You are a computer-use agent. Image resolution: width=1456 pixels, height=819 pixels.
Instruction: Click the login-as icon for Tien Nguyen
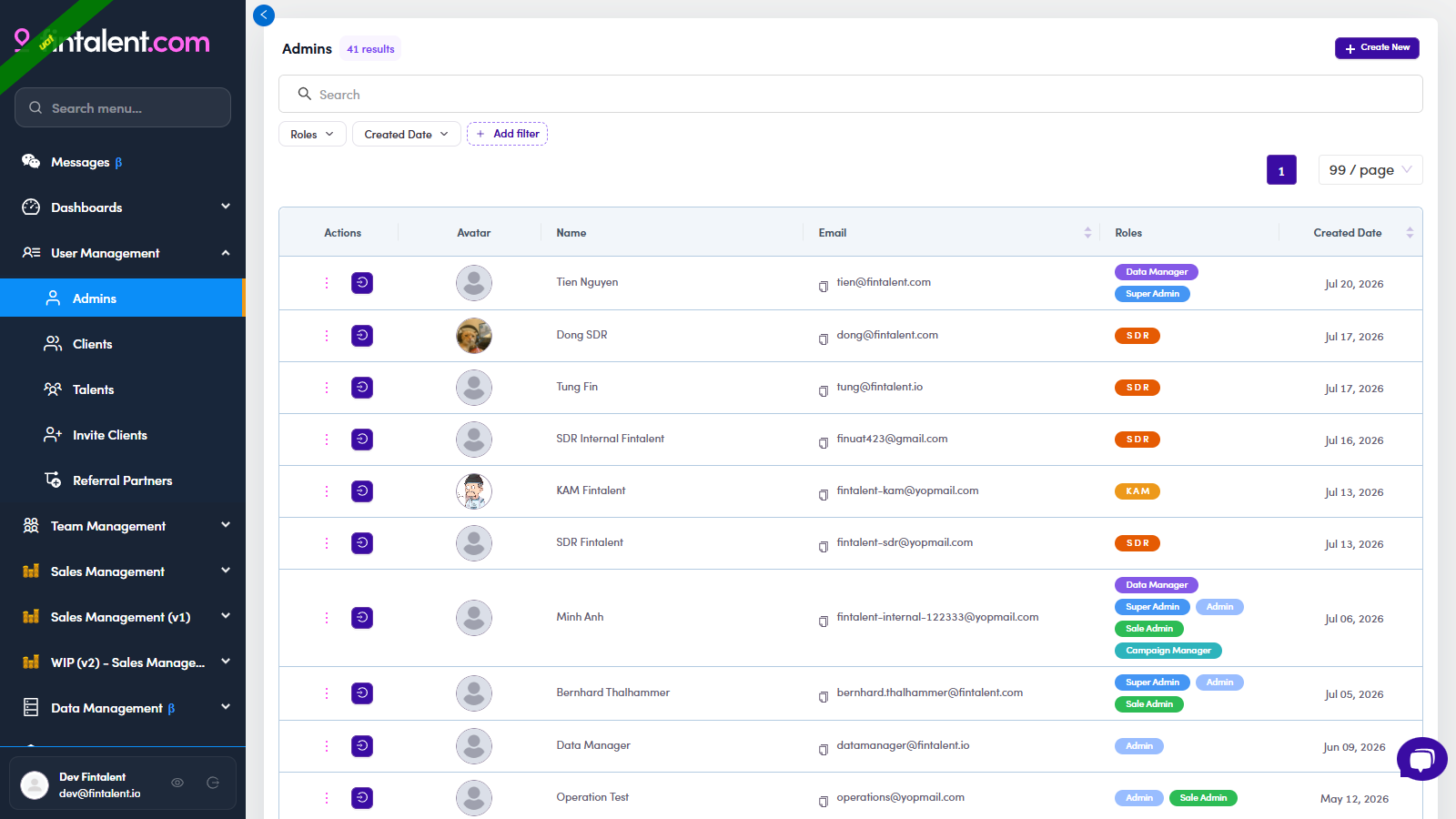coord(362,283)
